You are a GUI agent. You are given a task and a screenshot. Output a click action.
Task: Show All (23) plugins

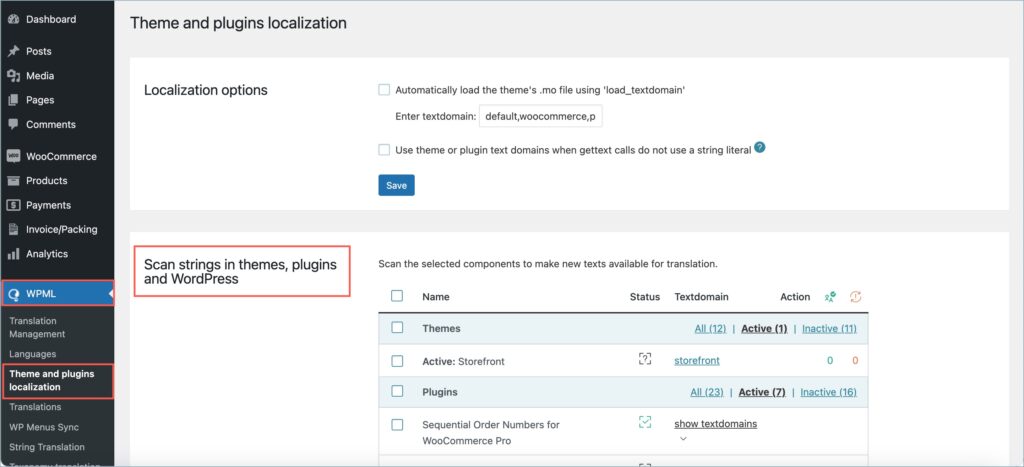(707, 392)
